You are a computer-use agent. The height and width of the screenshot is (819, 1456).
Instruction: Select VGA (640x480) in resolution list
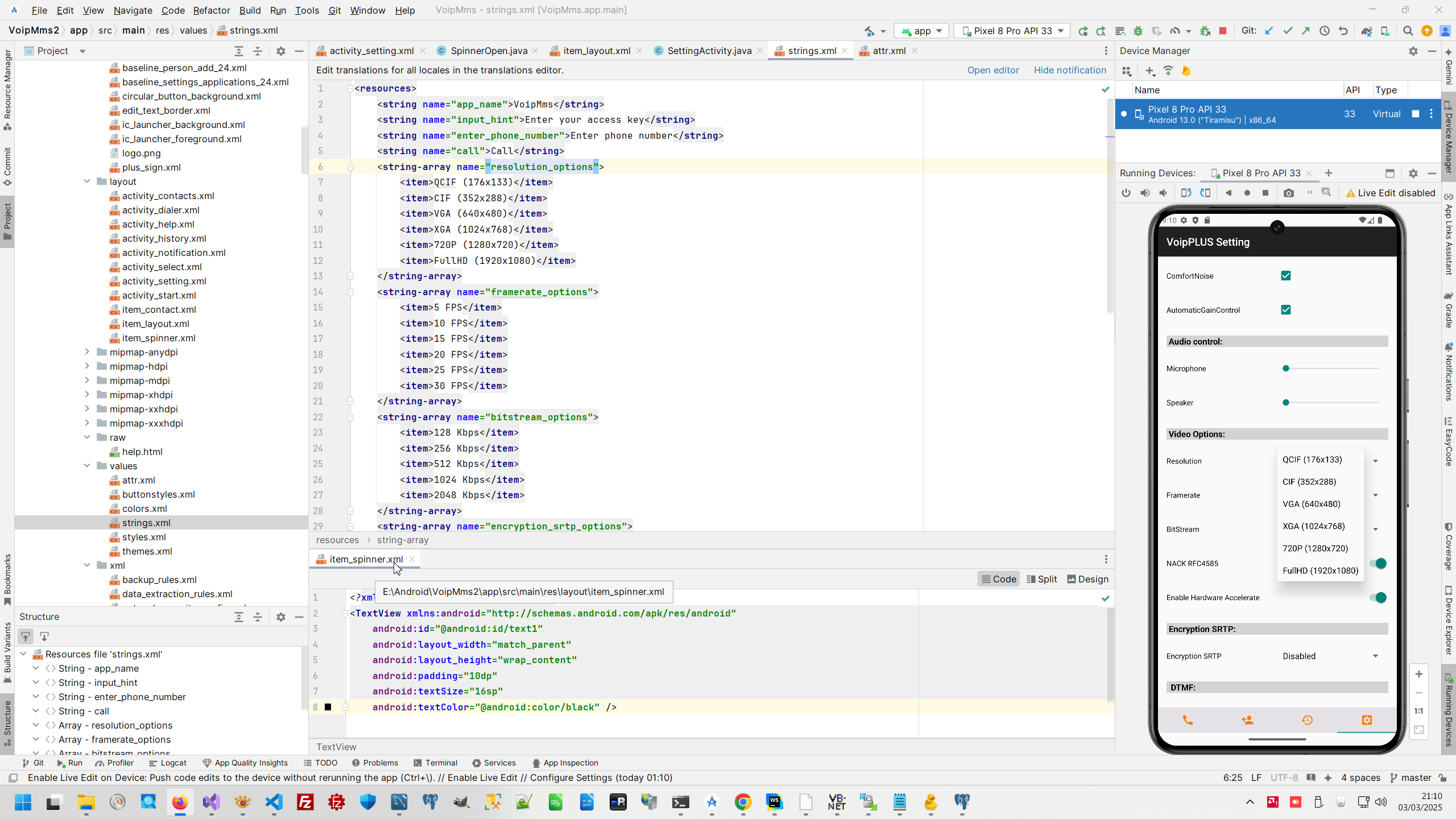coord(1311,504)
